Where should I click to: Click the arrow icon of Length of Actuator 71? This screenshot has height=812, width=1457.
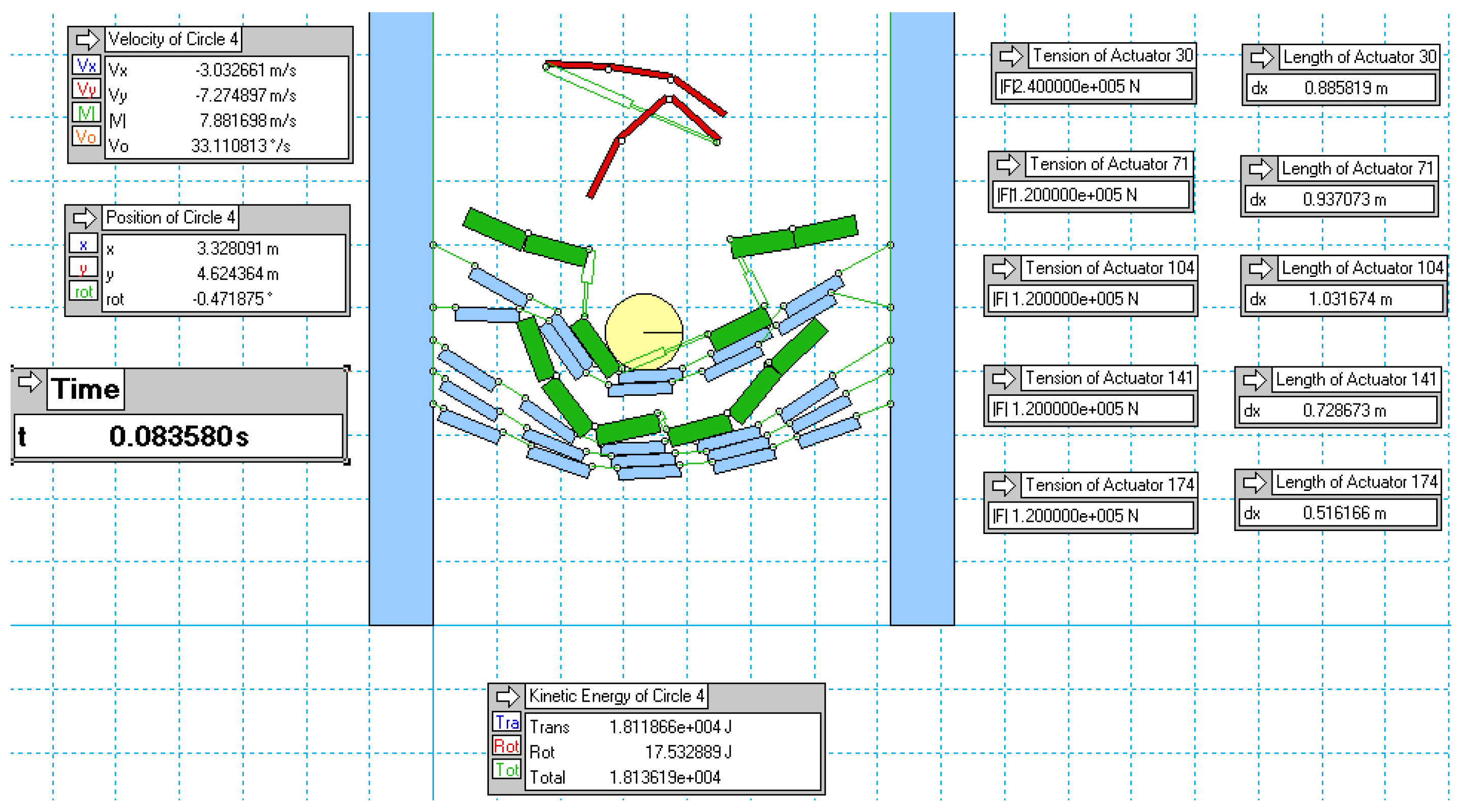(1260, 169)
